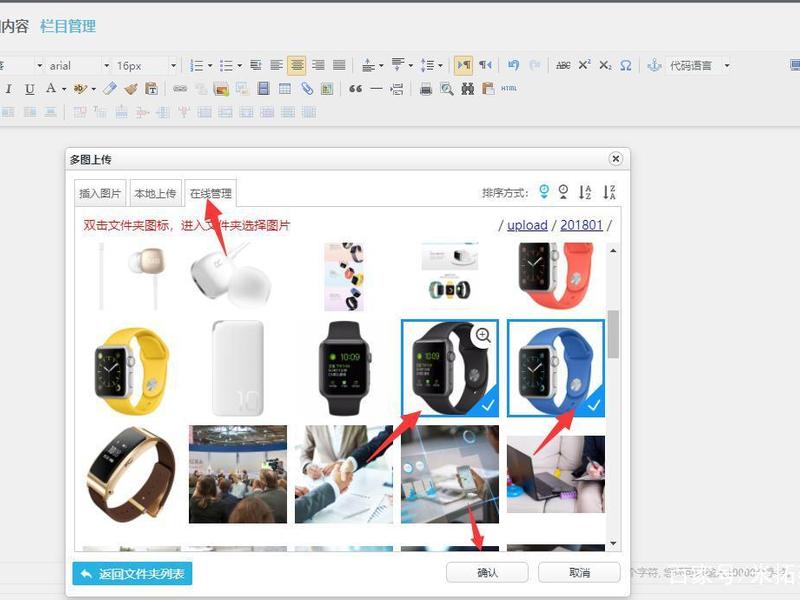The width and height of the screenshot is (800, 600).
Task: Click the printer icon in the toolbar
Action: [x=426, y=89]
